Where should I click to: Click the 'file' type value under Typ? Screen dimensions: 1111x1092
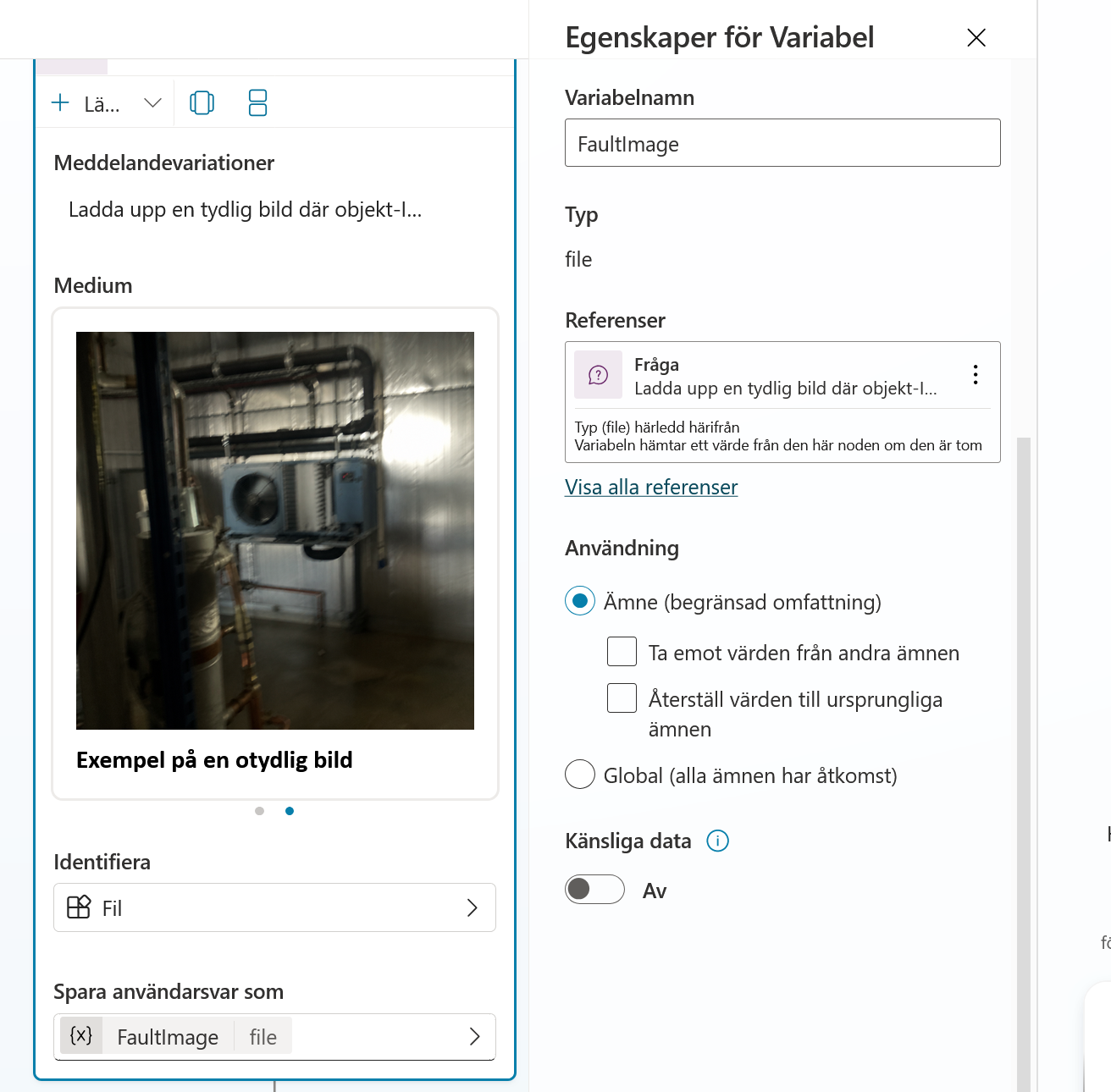[x=578, y=259]
